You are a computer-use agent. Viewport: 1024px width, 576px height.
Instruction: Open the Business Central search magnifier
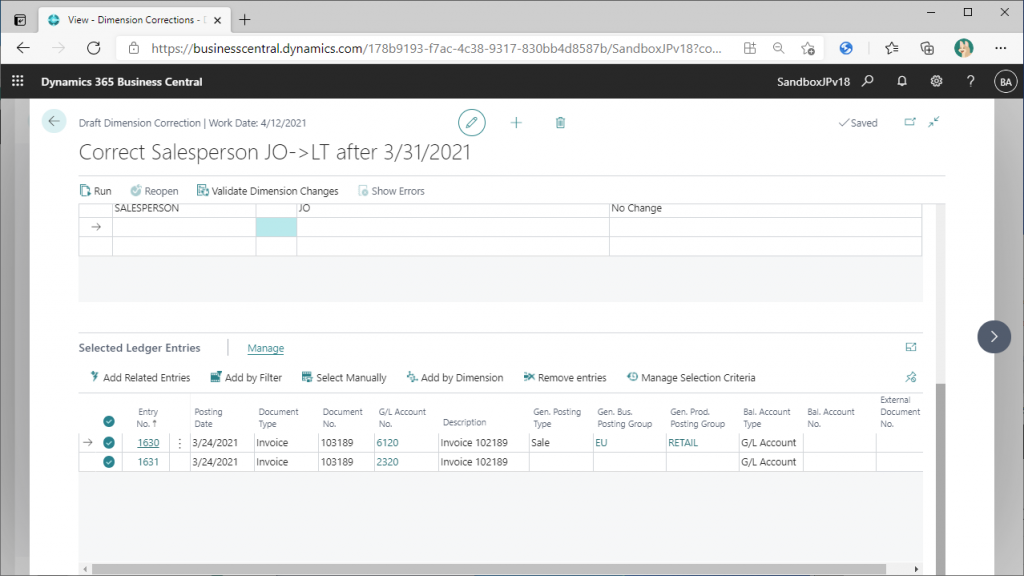coord(868,82)
